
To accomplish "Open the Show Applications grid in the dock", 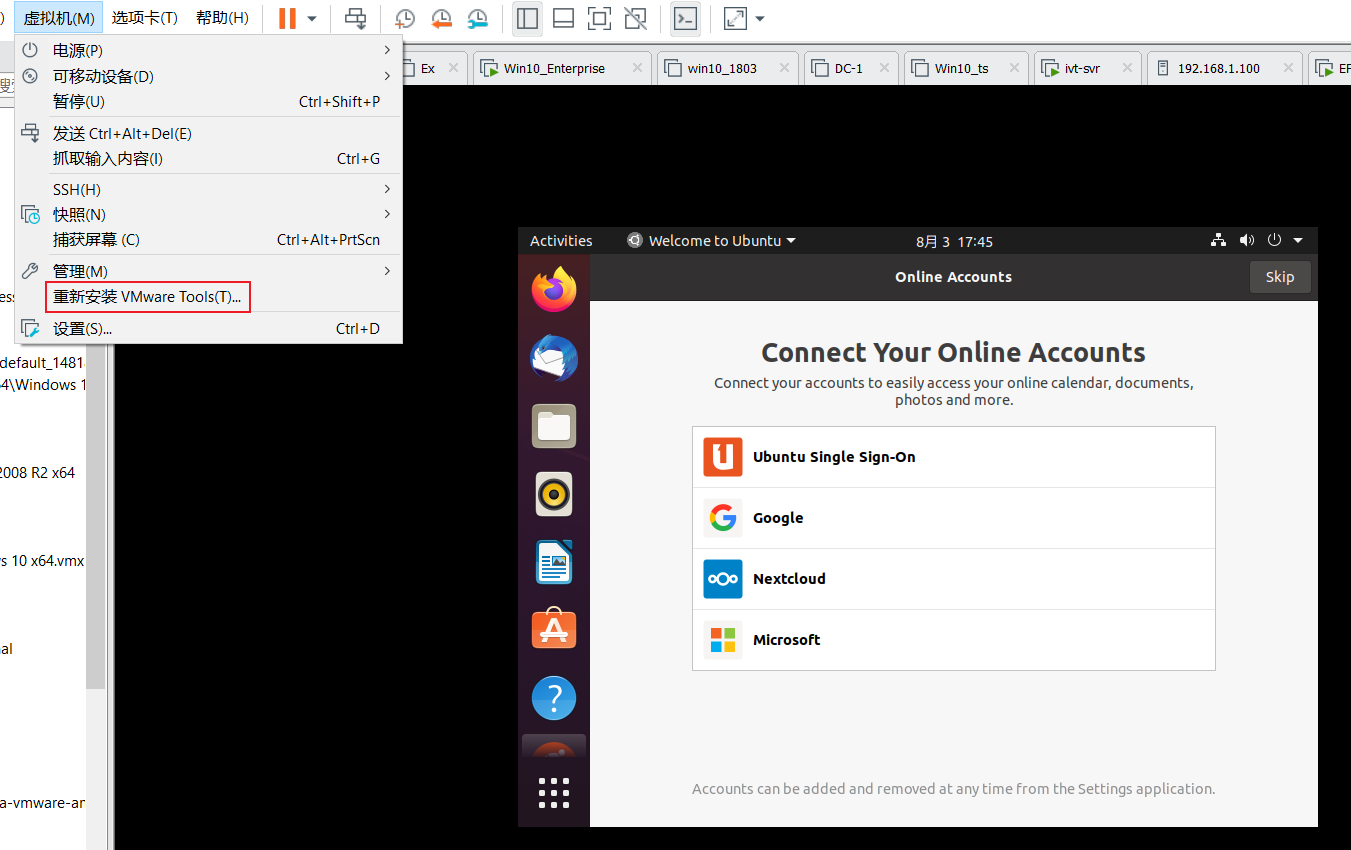I will (x=553, y=792).
